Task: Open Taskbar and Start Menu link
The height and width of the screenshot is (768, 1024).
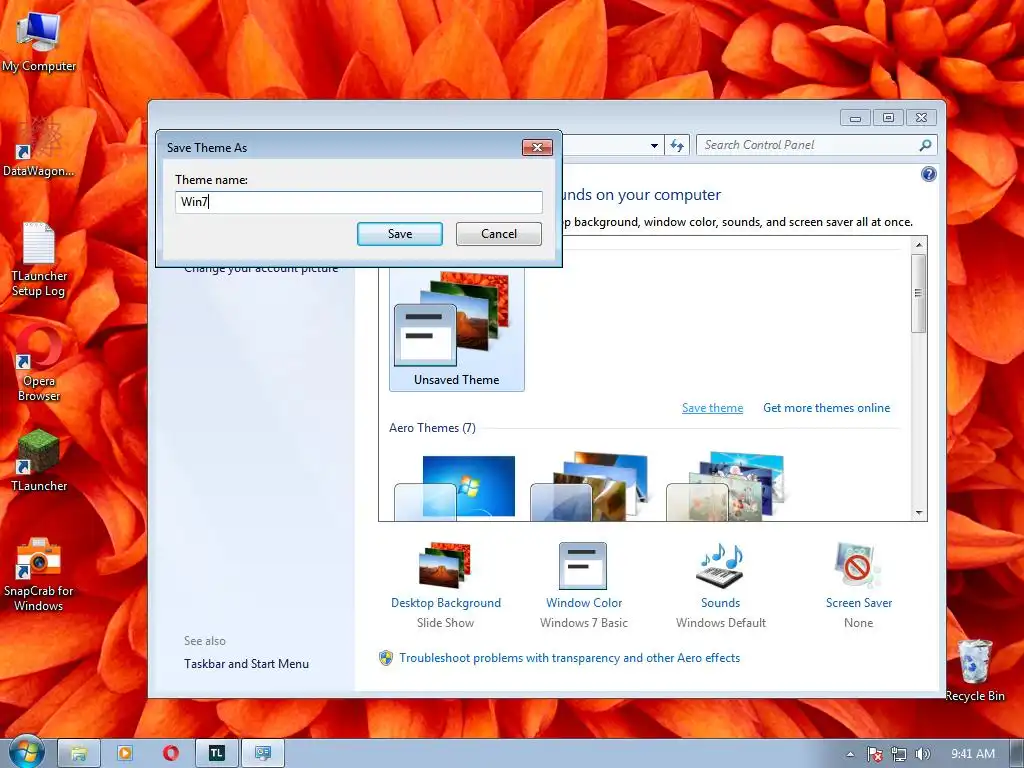Action: click(x=246, y=664)
